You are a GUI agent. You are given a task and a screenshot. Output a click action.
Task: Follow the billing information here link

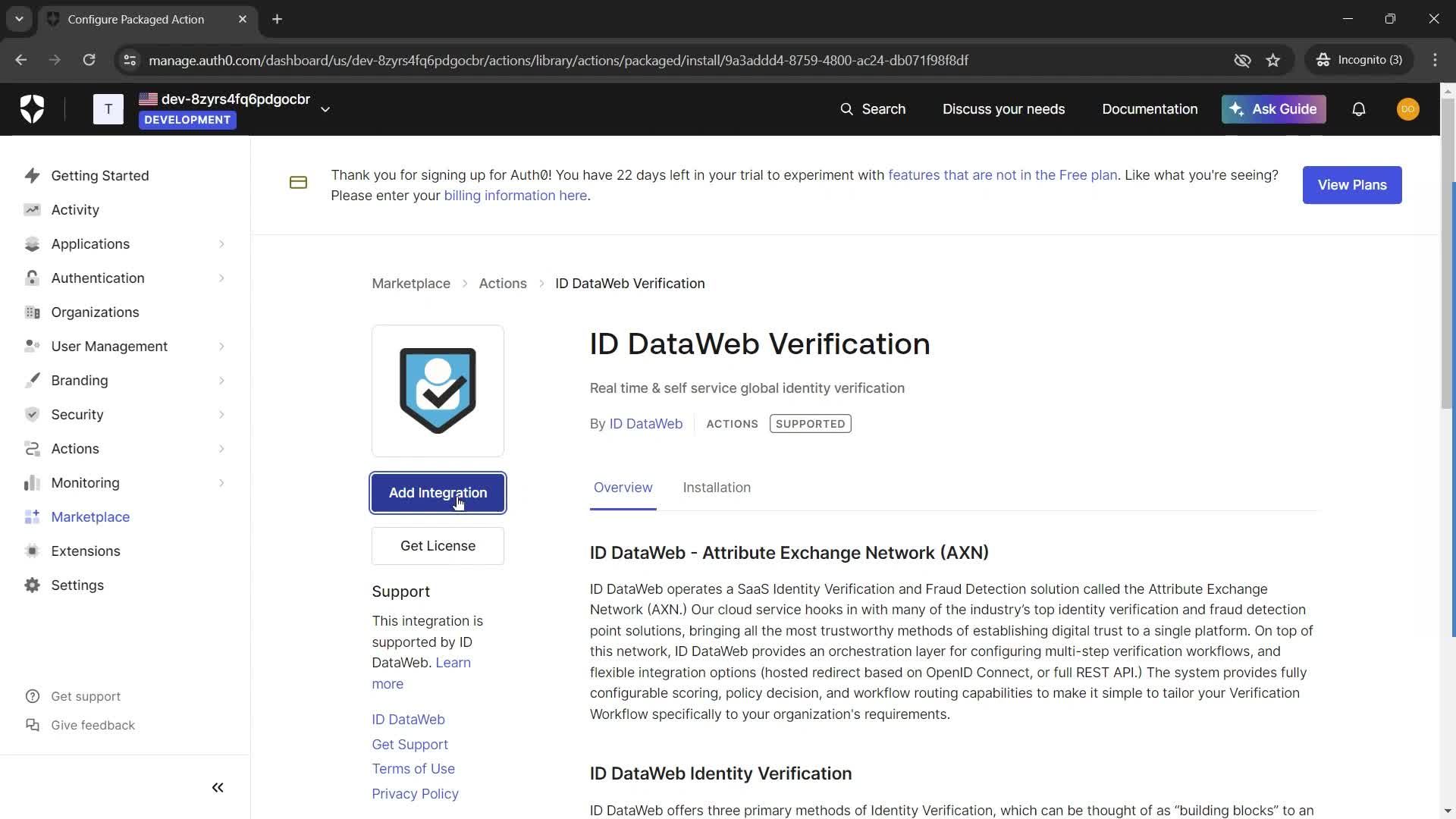(516, 196)
